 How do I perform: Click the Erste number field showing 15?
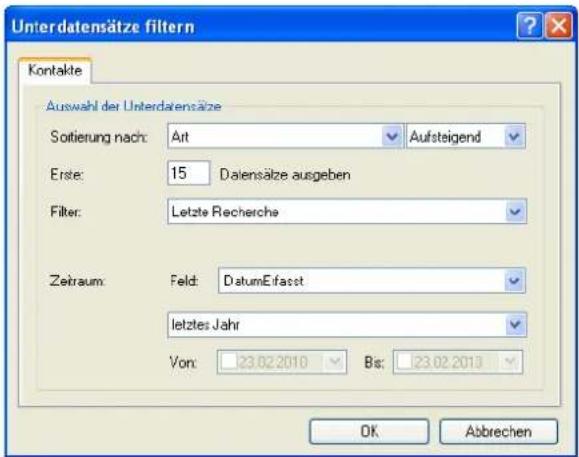189,173
